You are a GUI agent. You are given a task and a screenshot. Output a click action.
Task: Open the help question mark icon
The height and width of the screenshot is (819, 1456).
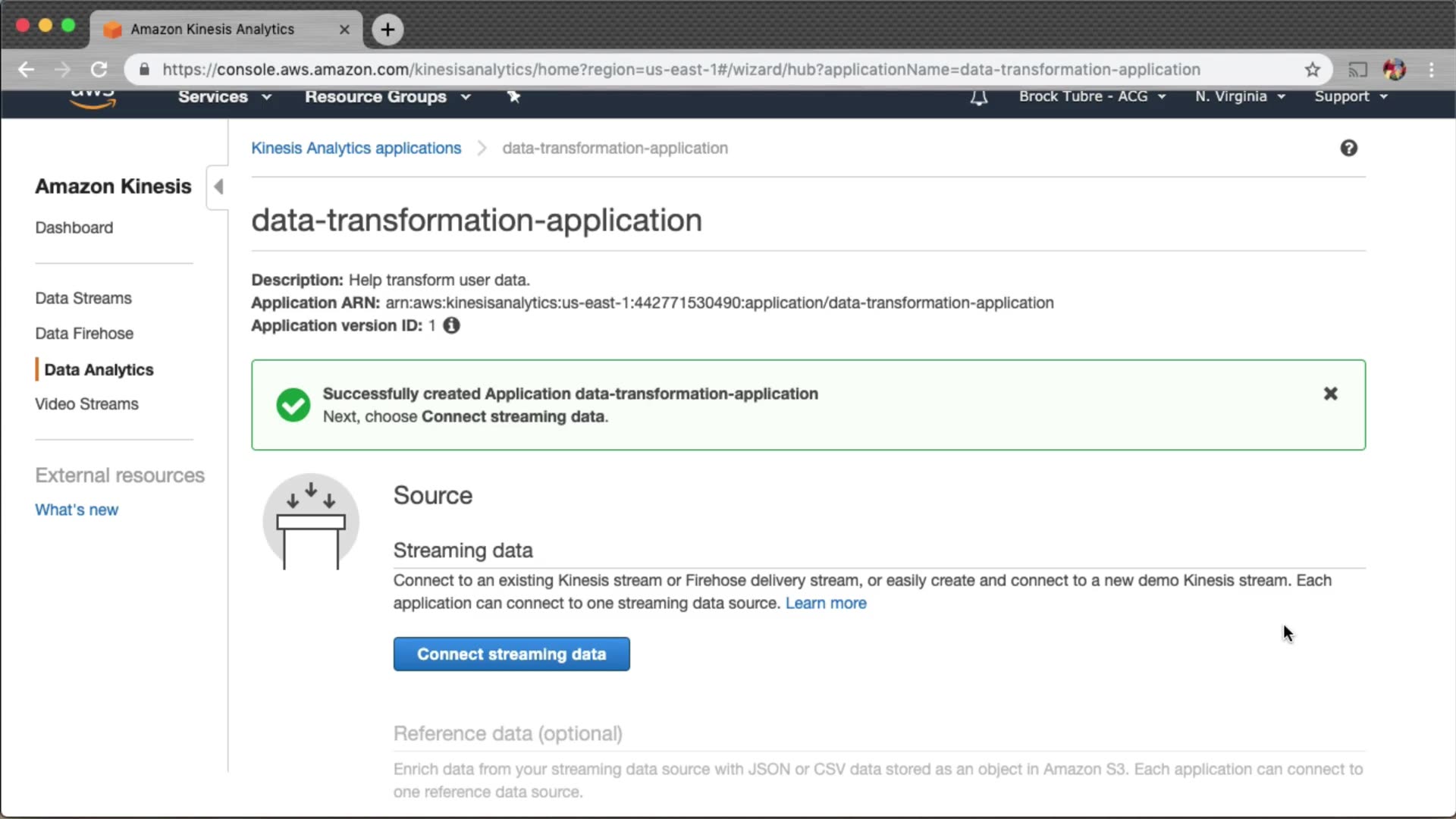pos(1348,148)
